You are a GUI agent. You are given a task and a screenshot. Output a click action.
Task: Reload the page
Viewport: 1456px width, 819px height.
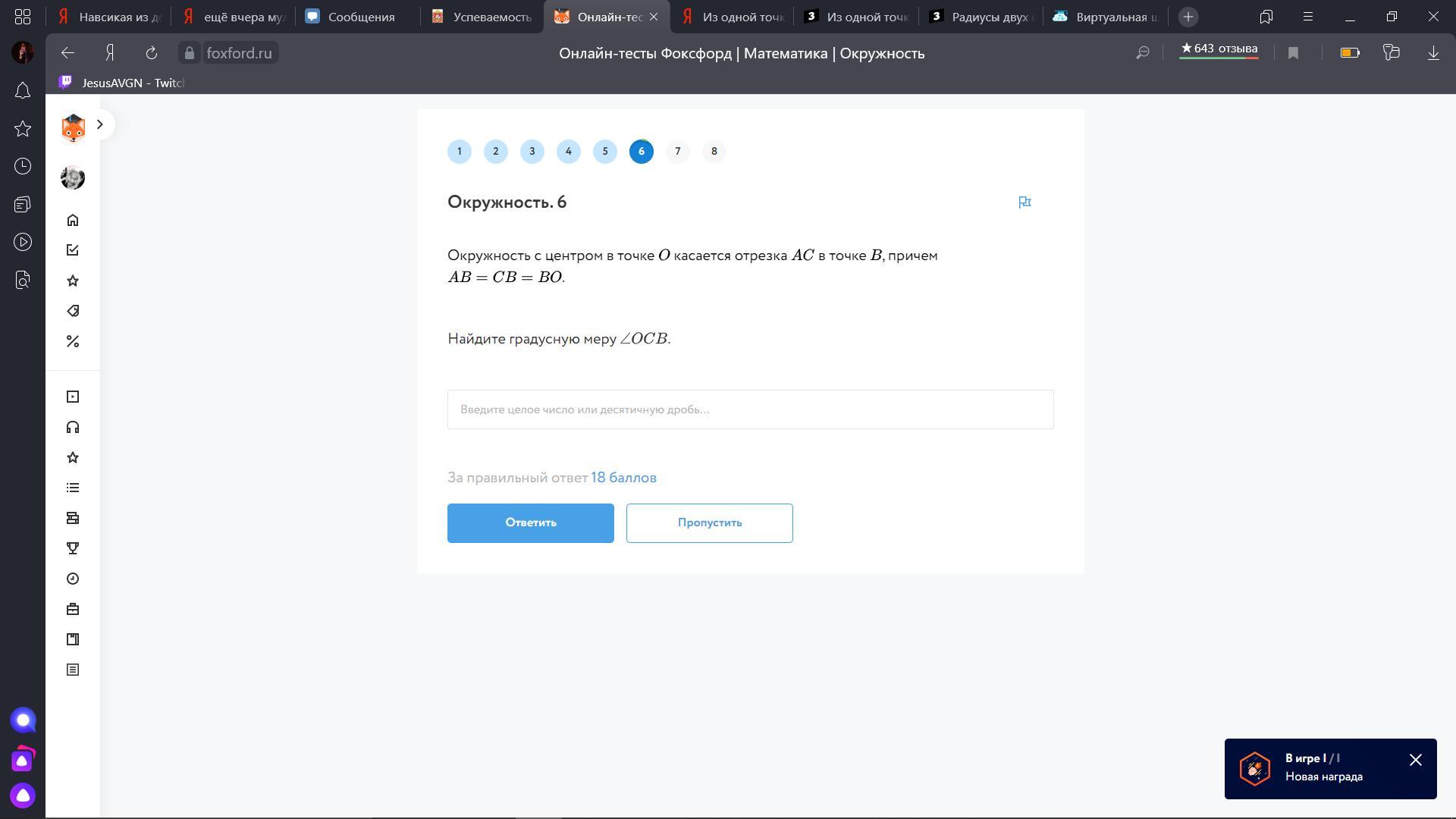point(152,53)
